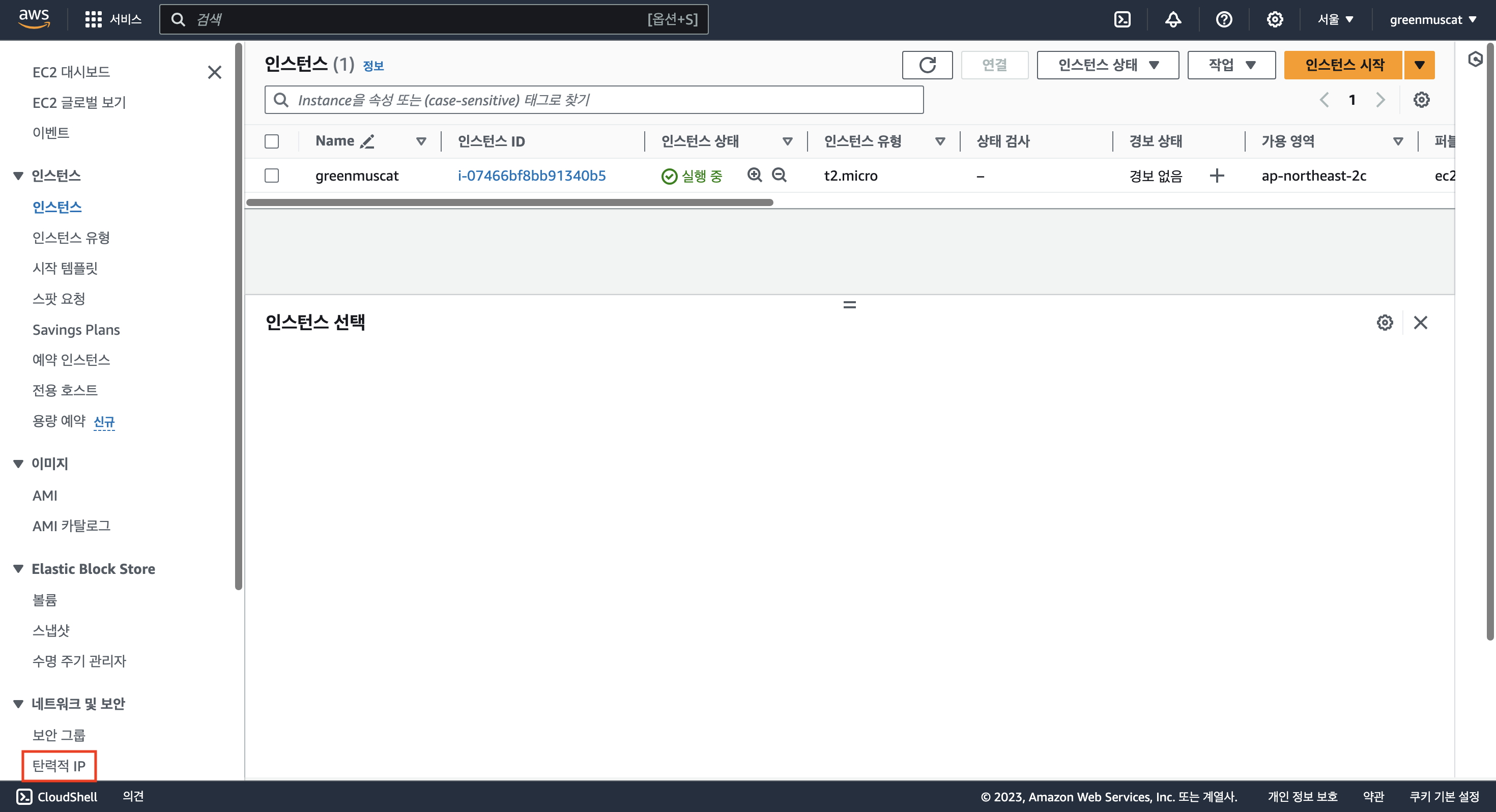Image resolution: width=1496 pixels, height=812 pixels.
Task: Click zoom-out filter icon beside 실행 중
Action: (x=779, y=175)
